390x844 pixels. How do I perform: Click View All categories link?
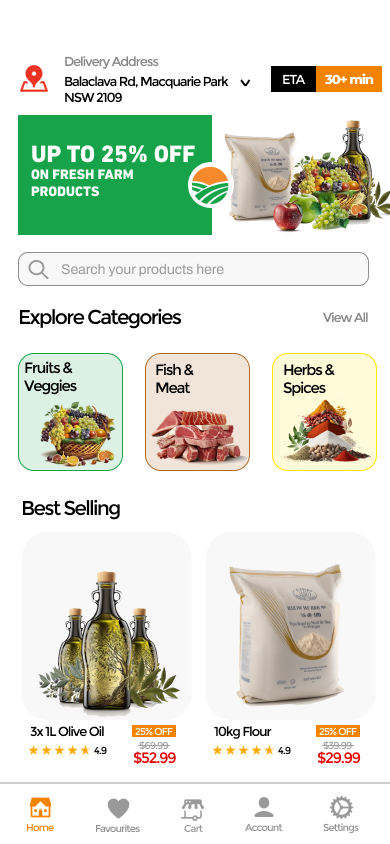[345, 318]
